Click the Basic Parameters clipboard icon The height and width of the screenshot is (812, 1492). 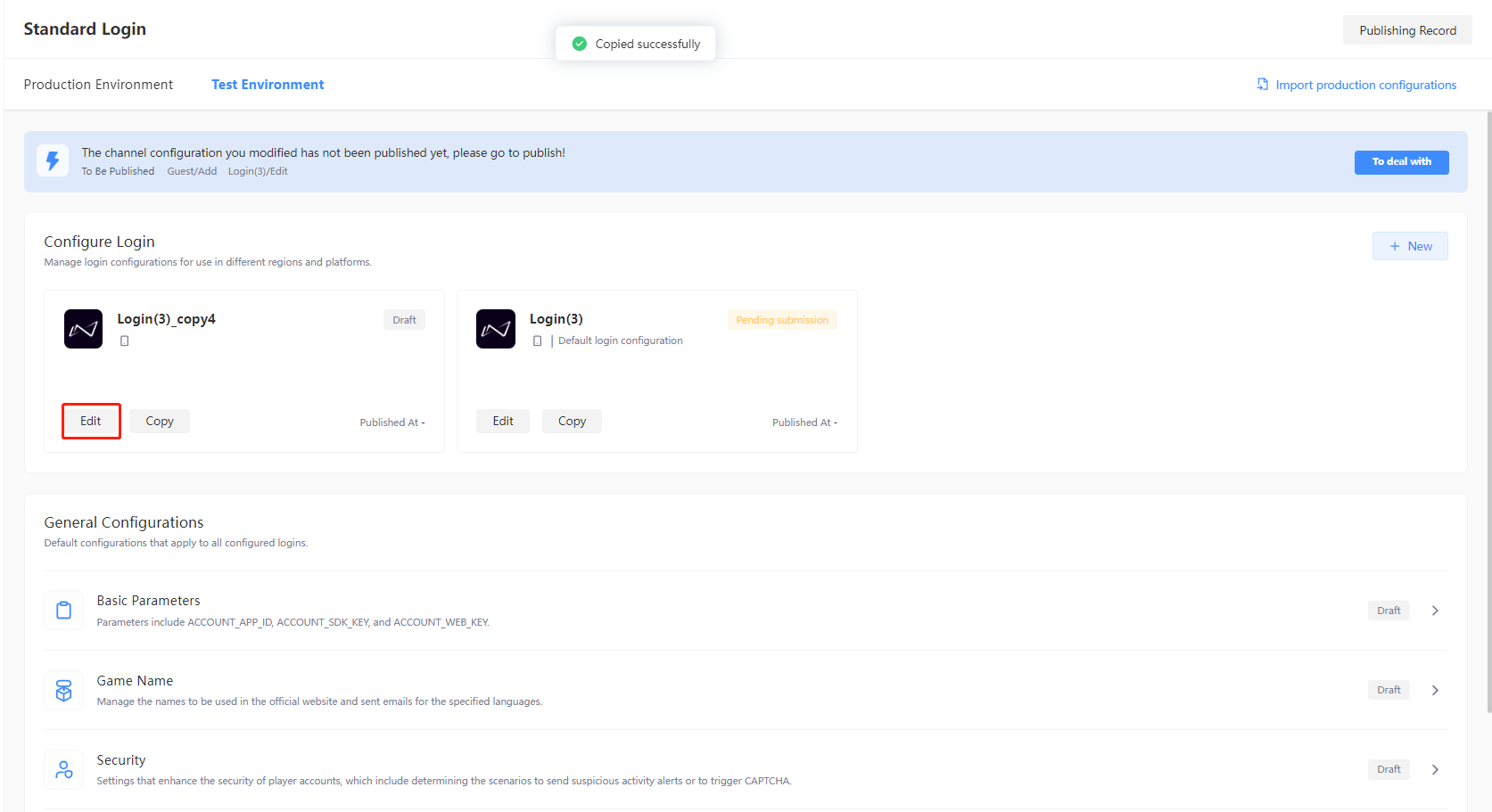[64, 611]
